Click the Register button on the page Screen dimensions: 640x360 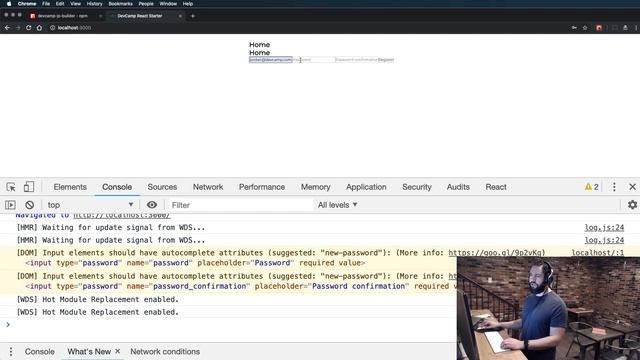(x=386, y=60)
